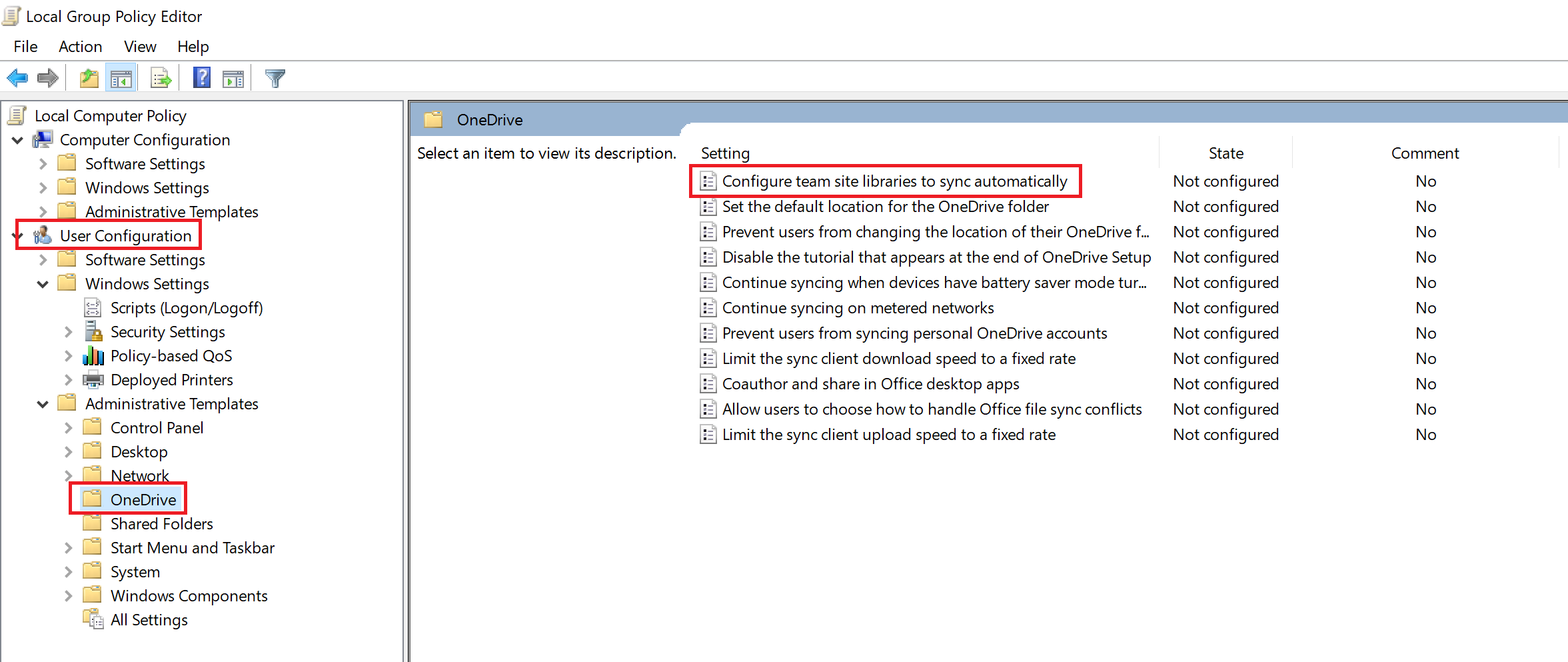Click the Back arrow toolbar icon
The width and height of the screenshot is (1568, 662).
[x=17, y=79]
